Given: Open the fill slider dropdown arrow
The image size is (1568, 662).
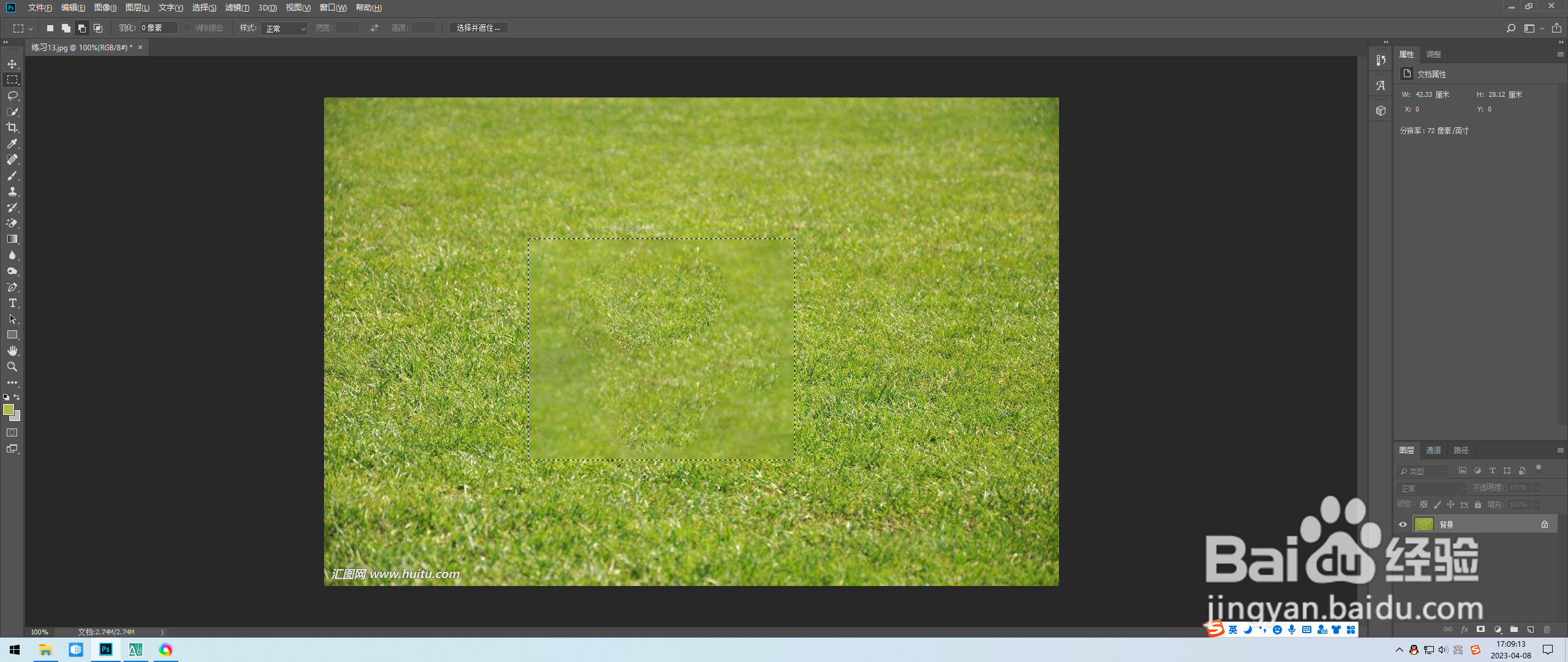Looking at the screenshot, I should (1536, 505).
